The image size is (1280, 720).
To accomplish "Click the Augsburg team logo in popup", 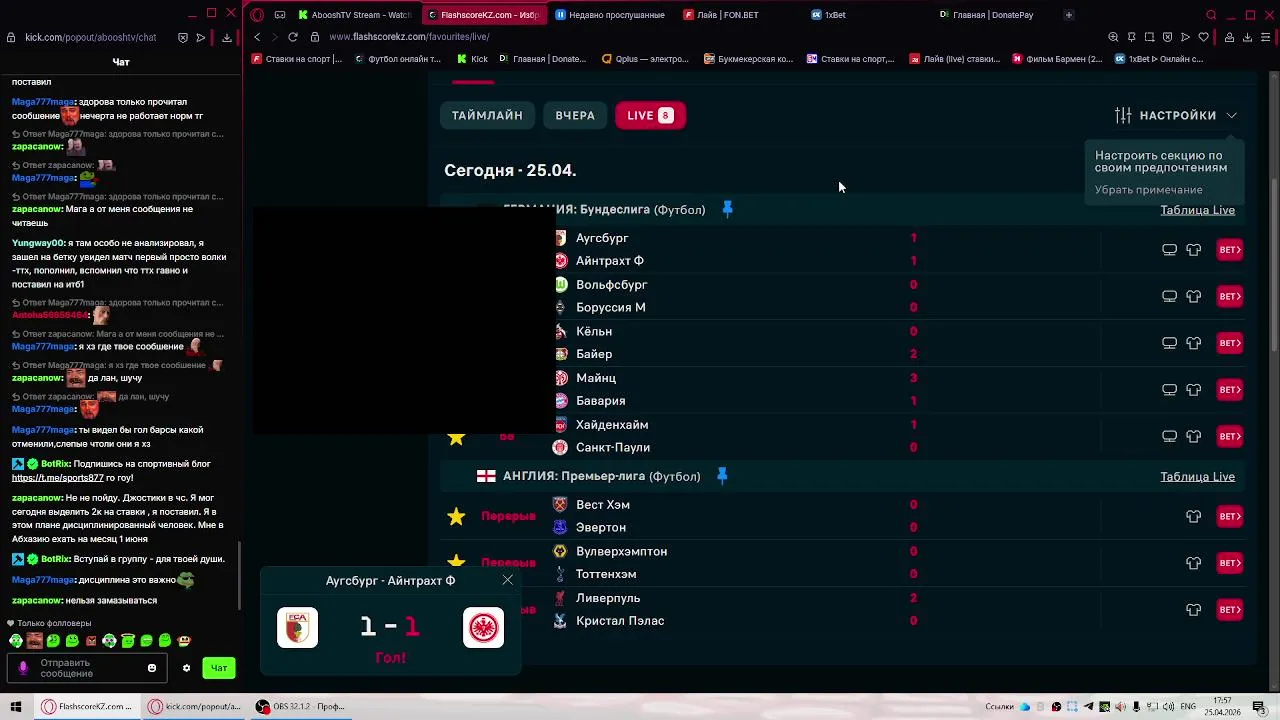I will coord(297,628).
